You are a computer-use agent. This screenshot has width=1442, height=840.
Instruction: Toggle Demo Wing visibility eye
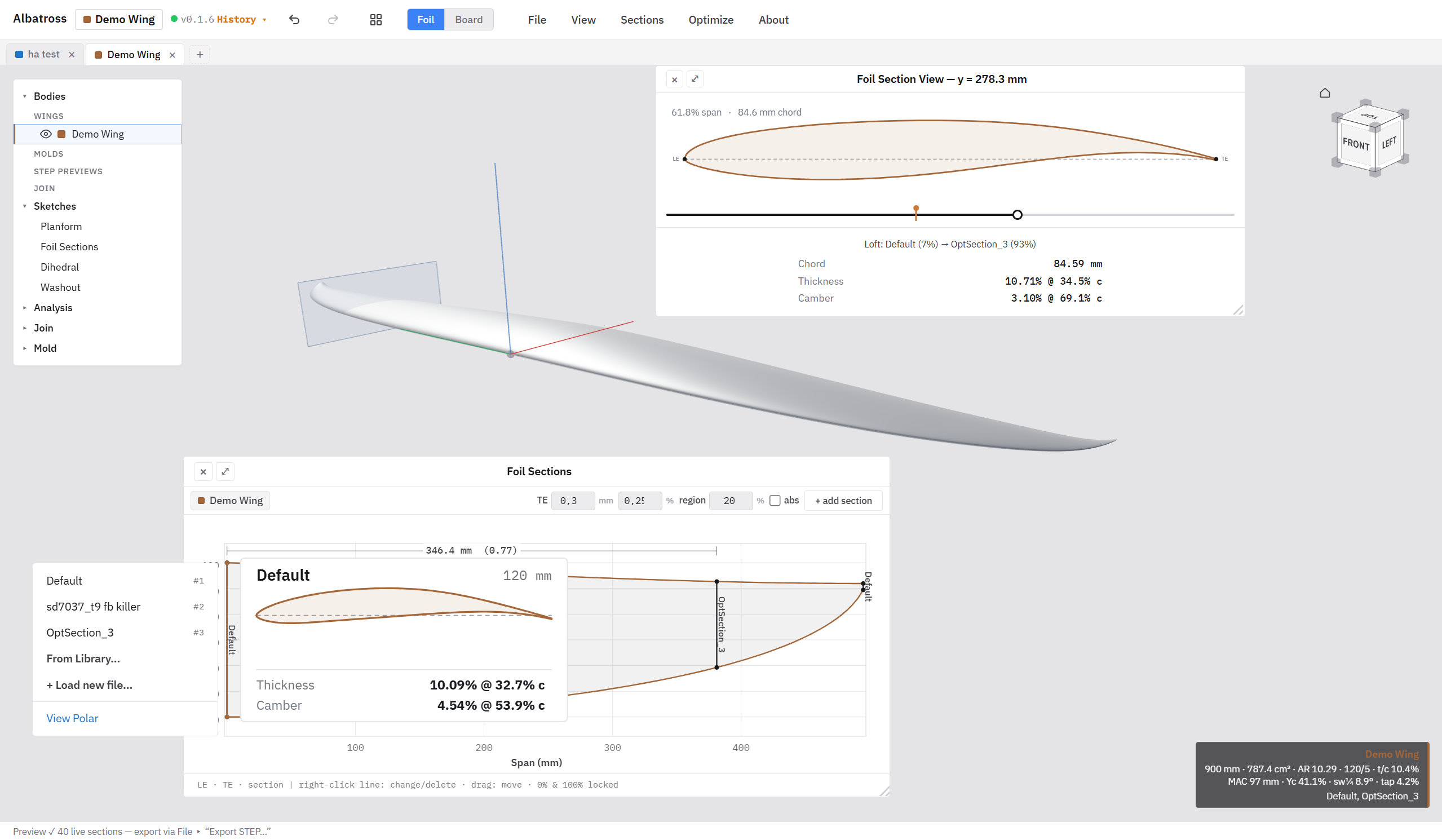pos(46,134)
